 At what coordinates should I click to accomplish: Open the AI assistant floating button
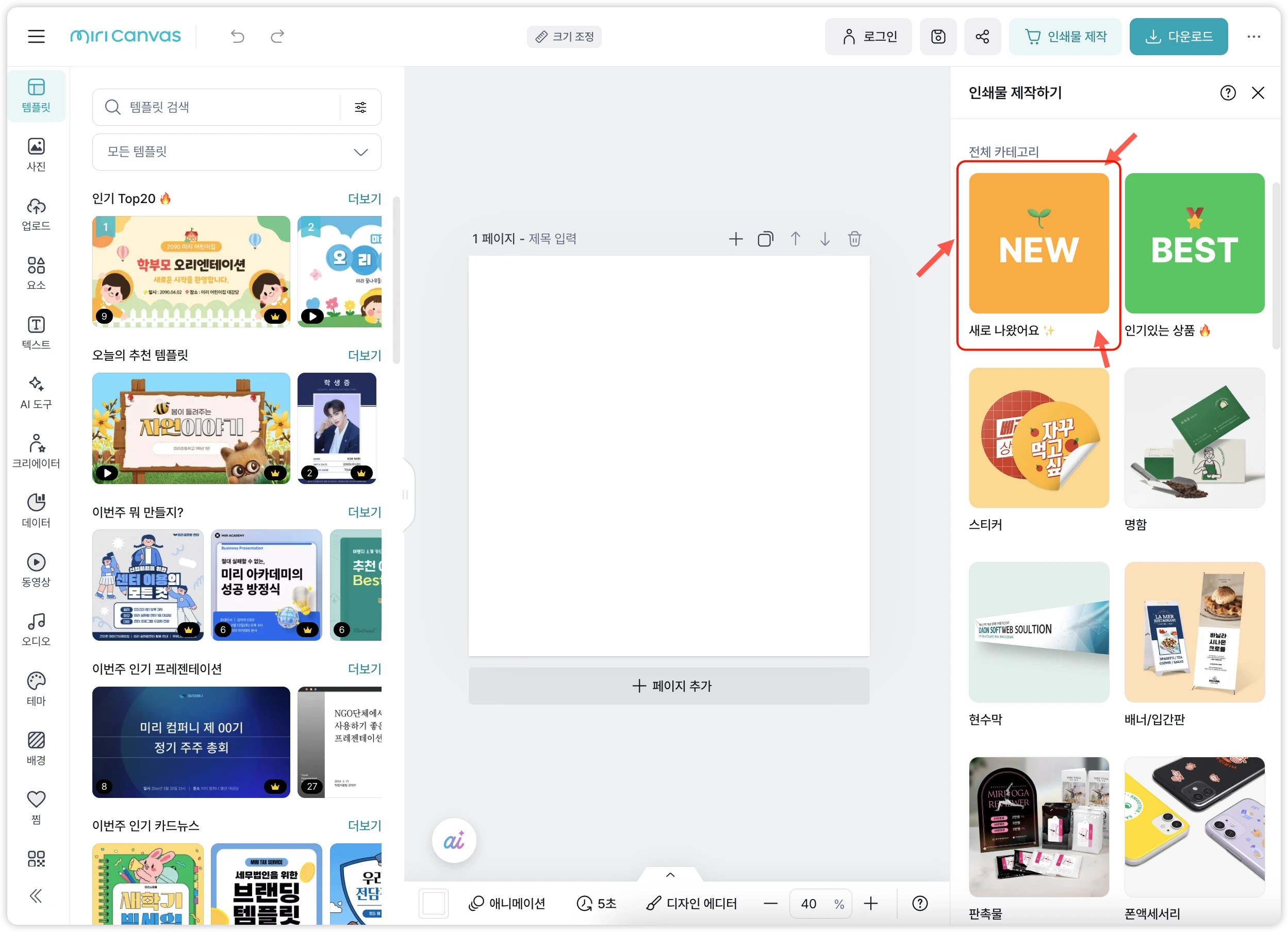454,840
